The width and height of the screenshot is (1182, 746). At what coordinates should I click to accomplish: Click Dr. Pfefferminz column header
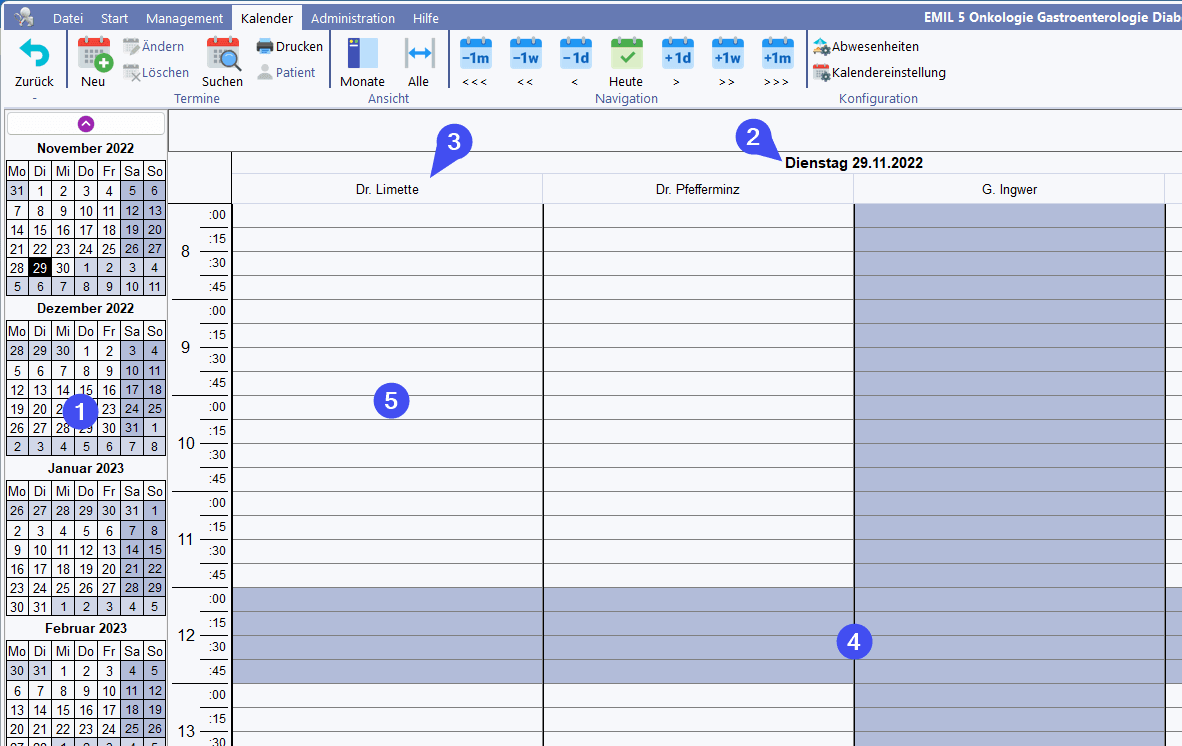pyautogui.click(x=697, y=189)
